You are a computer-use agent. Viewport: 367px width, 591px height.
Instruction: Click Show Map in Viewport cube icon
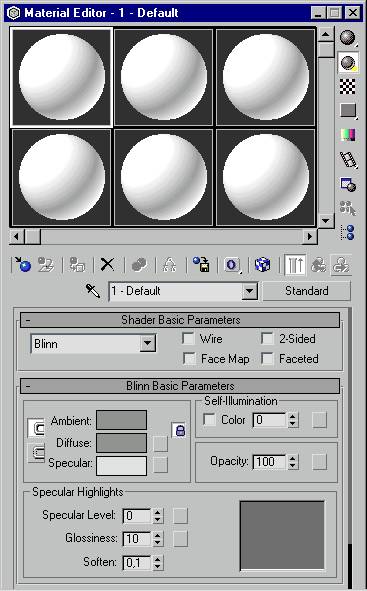[x=262, y=265]
